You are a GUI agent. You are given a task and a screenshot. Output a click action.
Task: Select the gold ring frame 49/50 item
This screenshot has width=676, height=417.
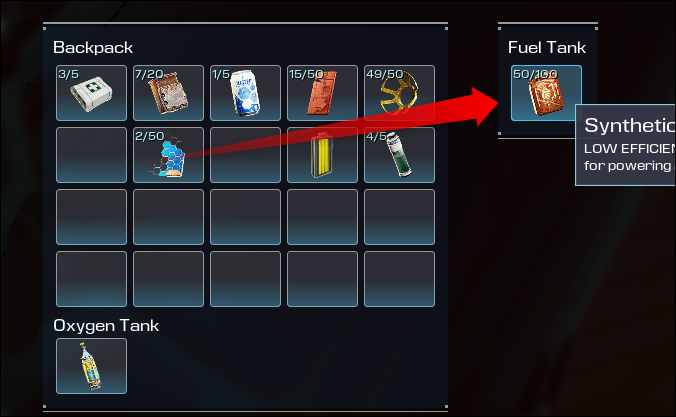[399, 93]
